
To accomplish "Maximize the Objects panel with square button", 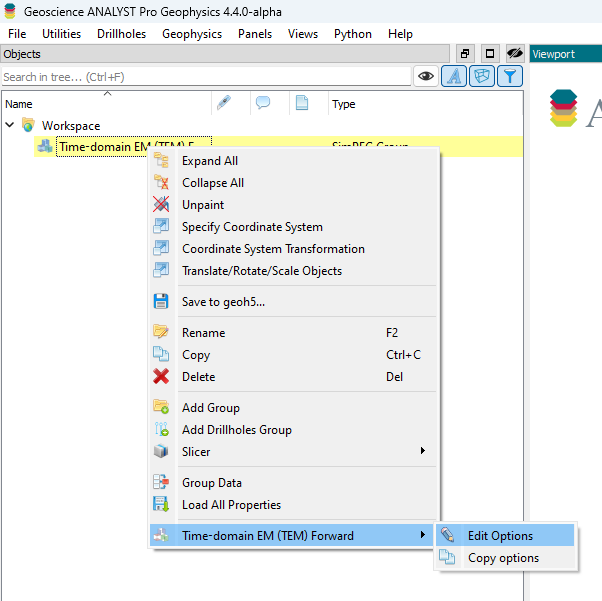I will 490,53.
